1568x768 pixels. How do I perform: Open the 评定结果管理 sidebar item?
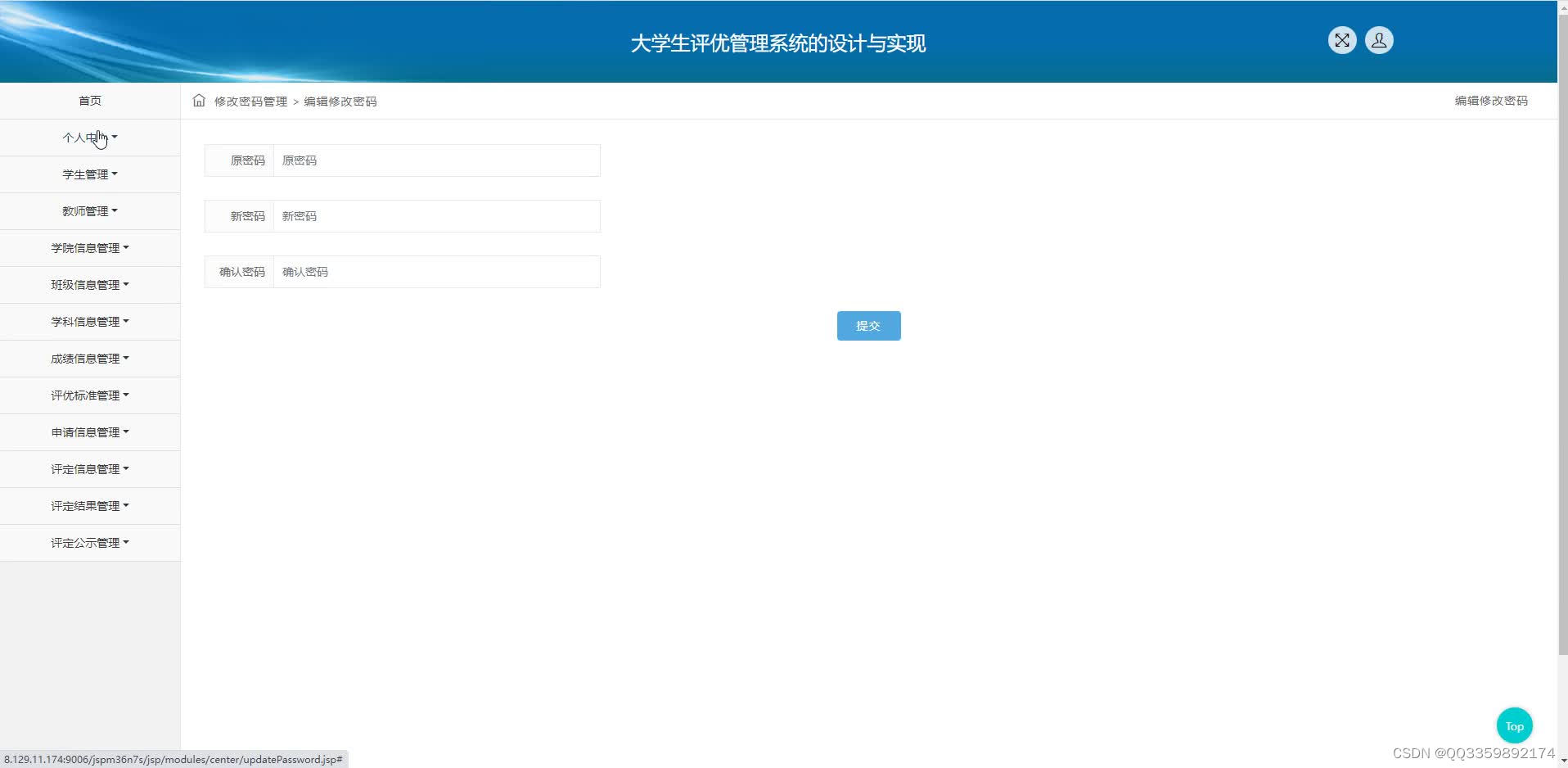[x=90, y=506]
